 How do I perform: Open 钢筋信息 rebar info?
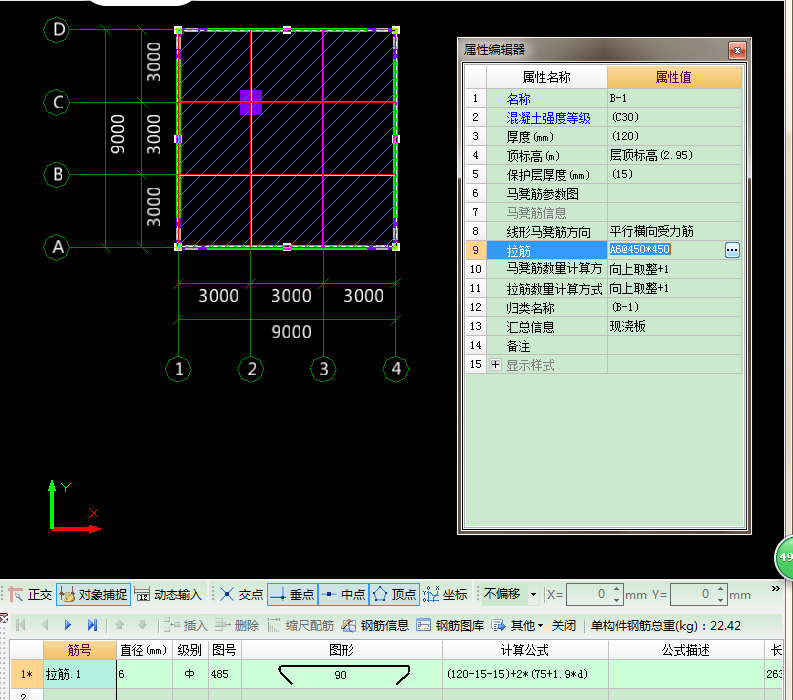pyautogui.click(x=375, y=626)
